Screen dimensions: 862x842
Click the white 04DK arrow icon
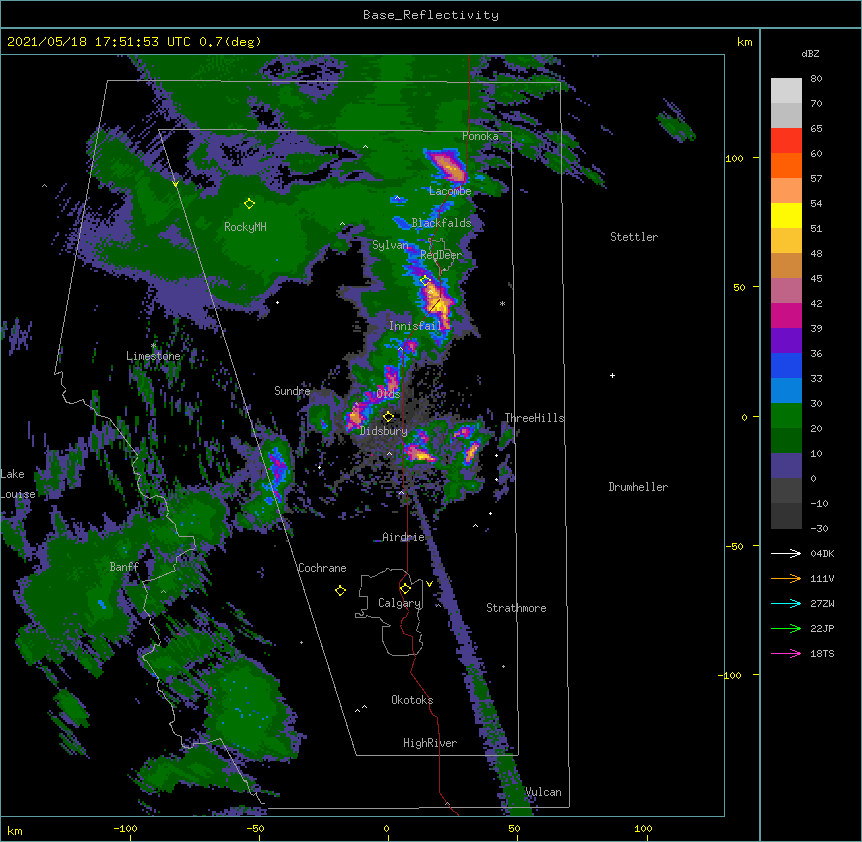coord(786,553)
